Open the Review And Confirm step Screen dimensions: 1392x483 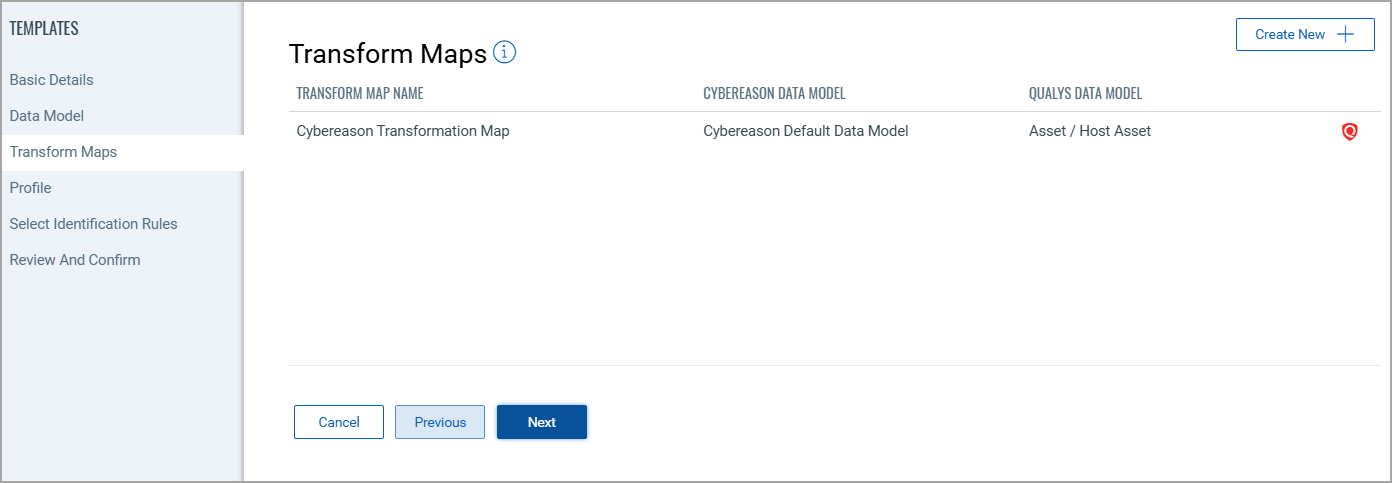tap(75, 260)
